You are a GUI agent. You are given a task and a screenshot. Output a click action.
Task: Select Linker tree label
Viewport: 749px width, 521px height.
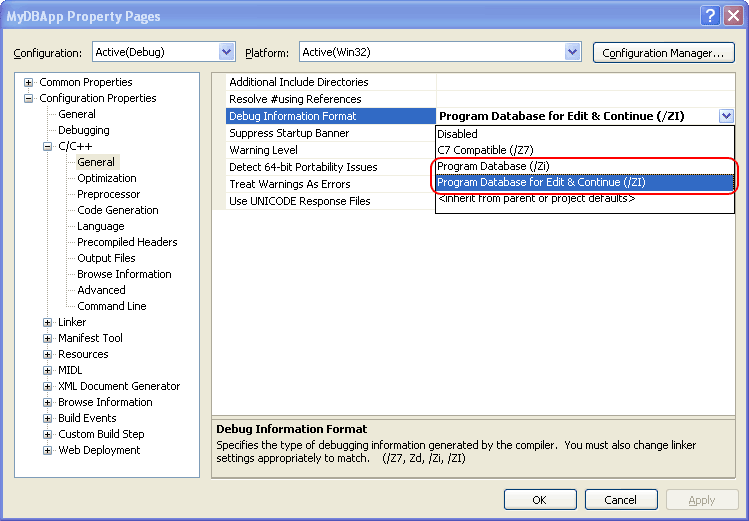coord(72,322)
